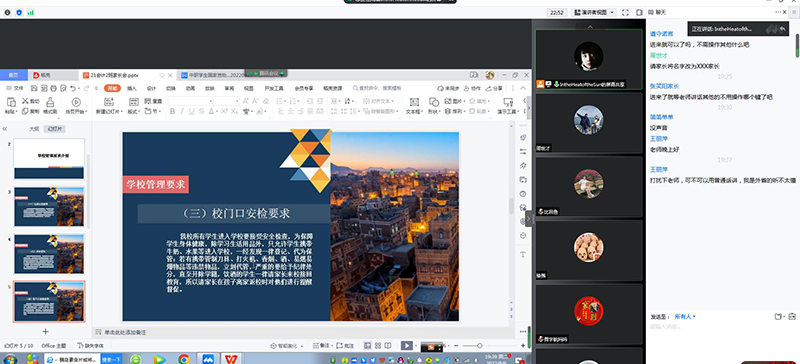Switch to slide sorter view in the status bar

[x=378, y=346]
